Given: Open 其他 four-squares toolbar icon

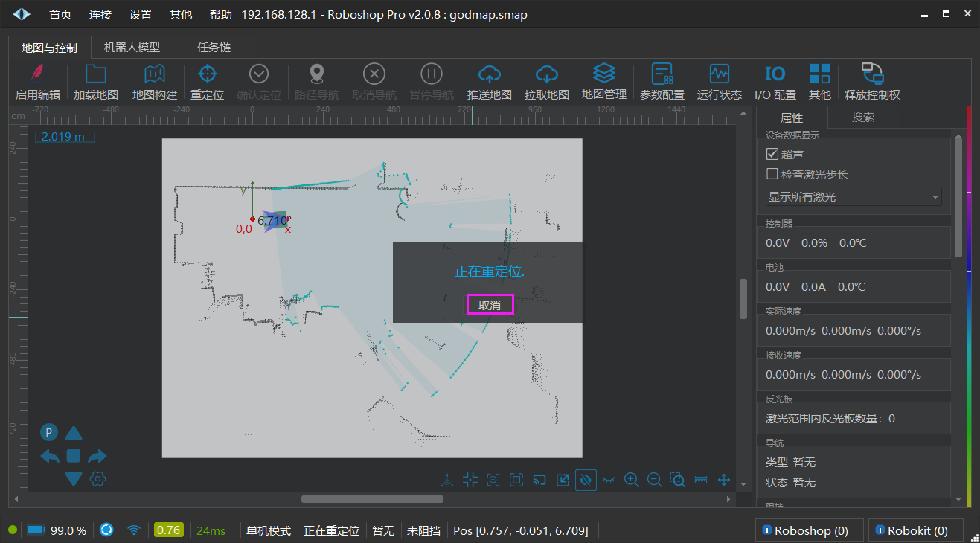Looking at the screenshot, I should click(819, 74).
